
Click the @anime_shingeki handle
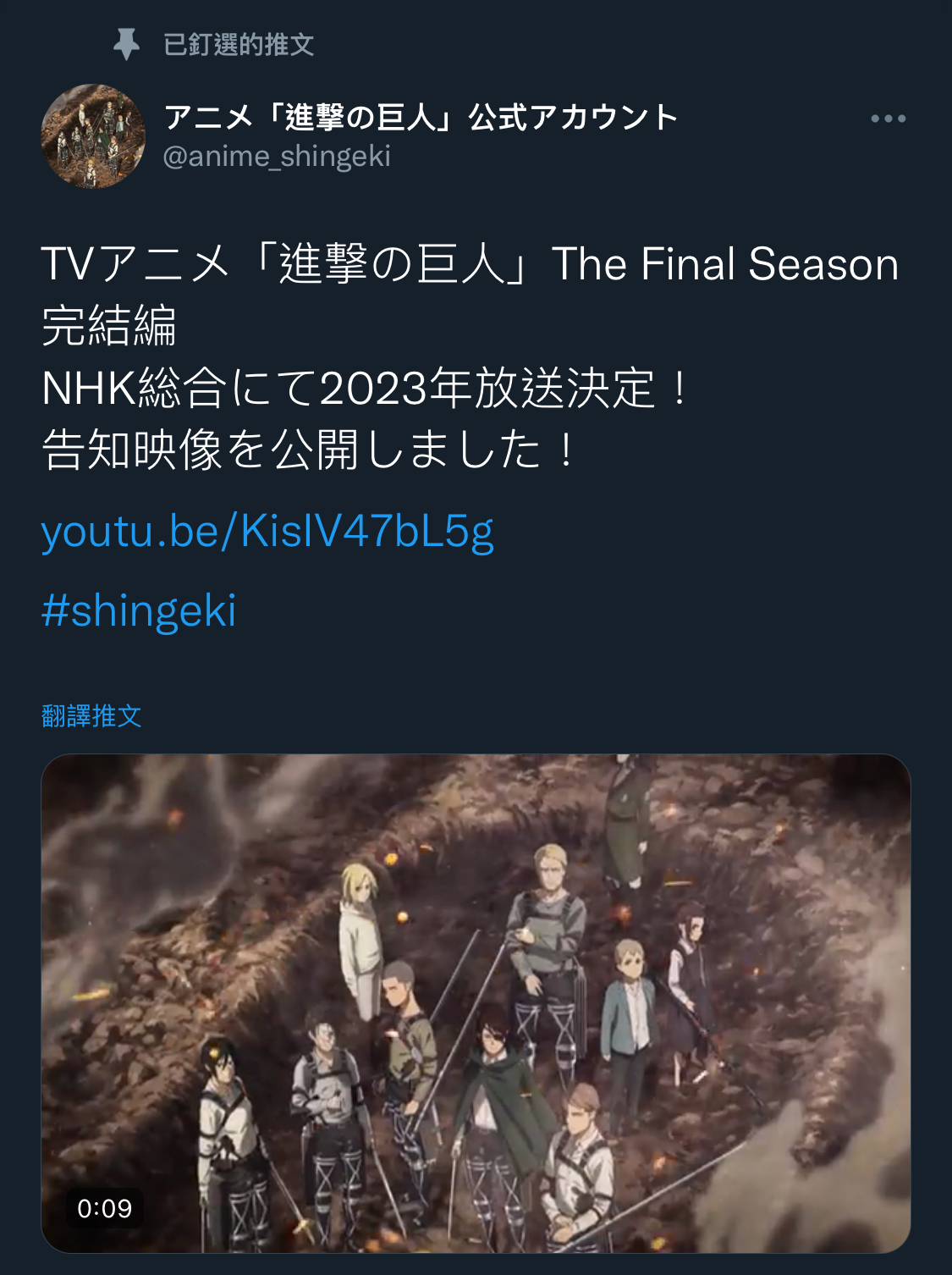pyautogui.click(x=276, y=157)
